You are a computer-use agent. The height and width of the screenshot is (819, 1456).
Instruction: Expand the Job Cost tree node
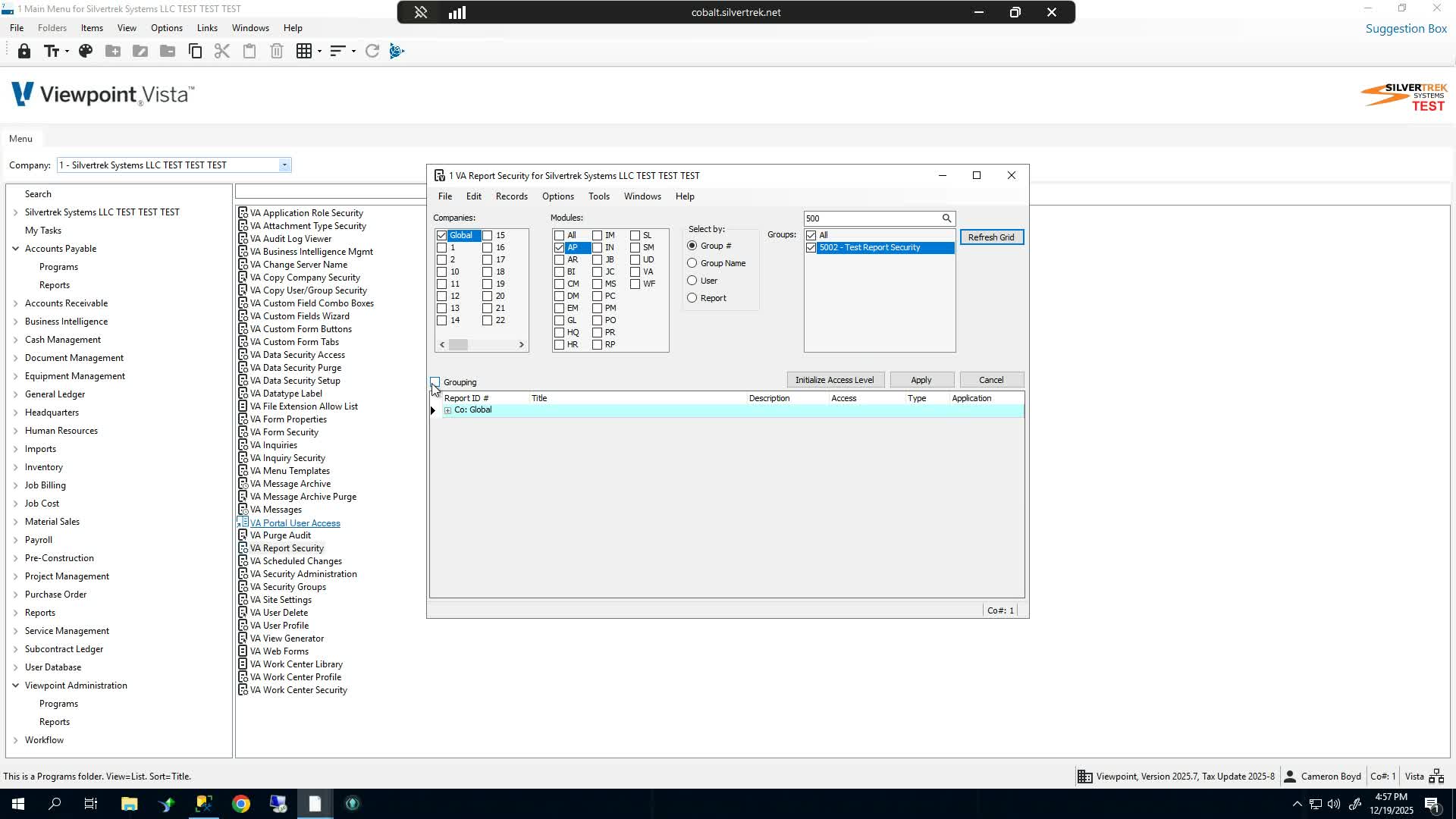click(x=15, y=504)
